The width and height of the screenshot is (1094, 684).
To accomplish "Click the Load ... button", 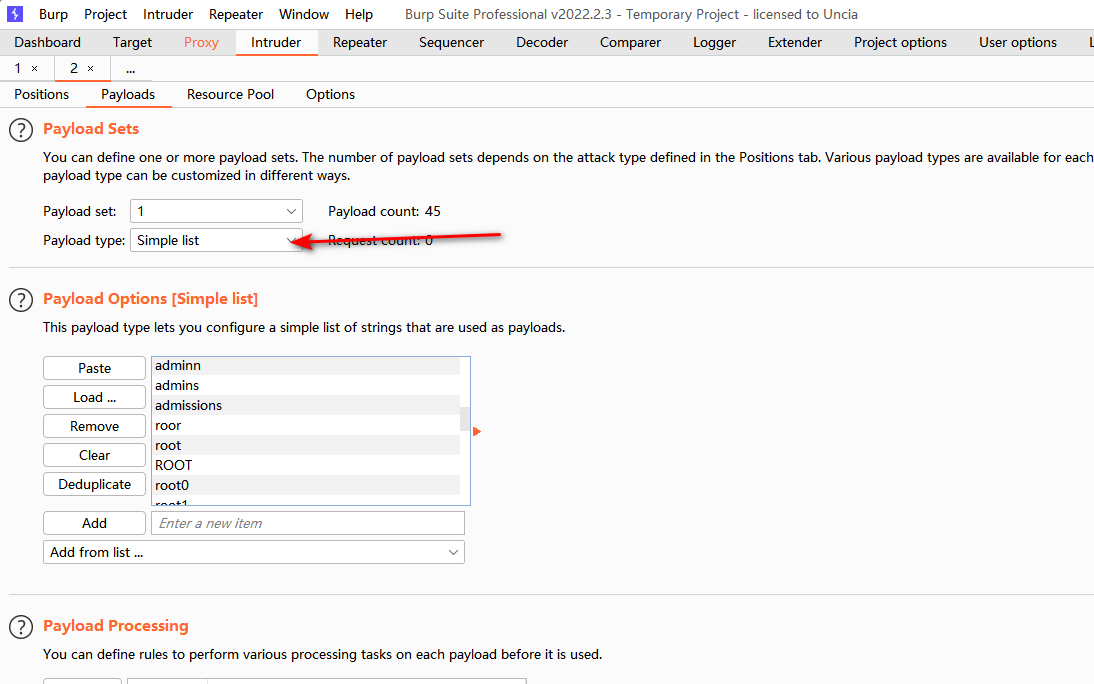I will pos(94,397).
